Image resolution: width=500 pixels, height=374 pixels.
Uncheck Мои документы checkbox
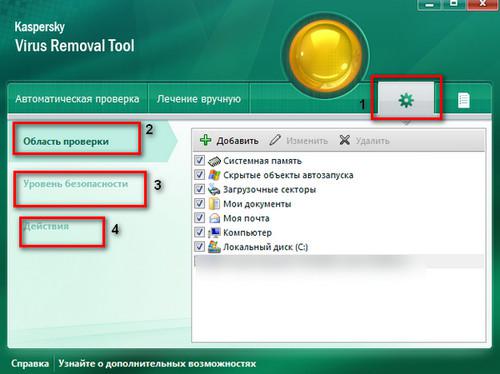(x=199, y=203)
